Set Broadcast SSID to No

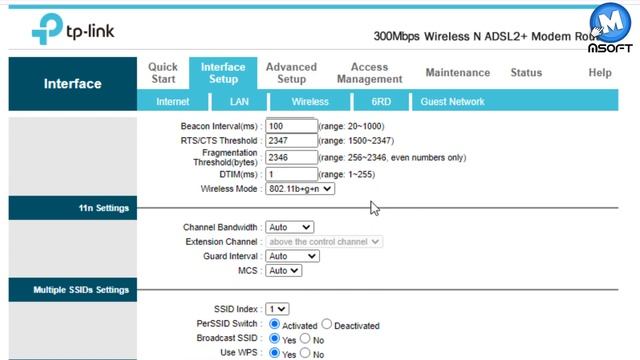pos(305,338)
